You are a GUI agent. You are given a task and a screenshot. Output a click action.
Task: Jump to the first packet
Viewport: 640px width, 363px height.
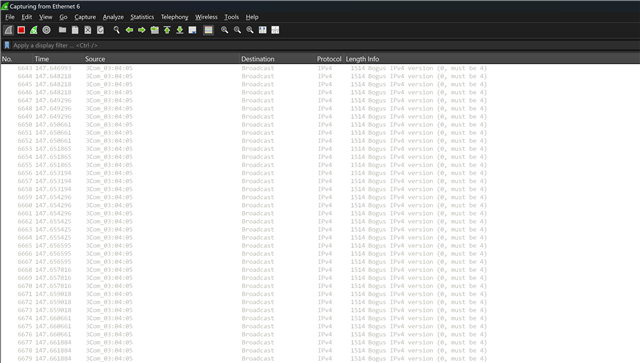(167, 30)
